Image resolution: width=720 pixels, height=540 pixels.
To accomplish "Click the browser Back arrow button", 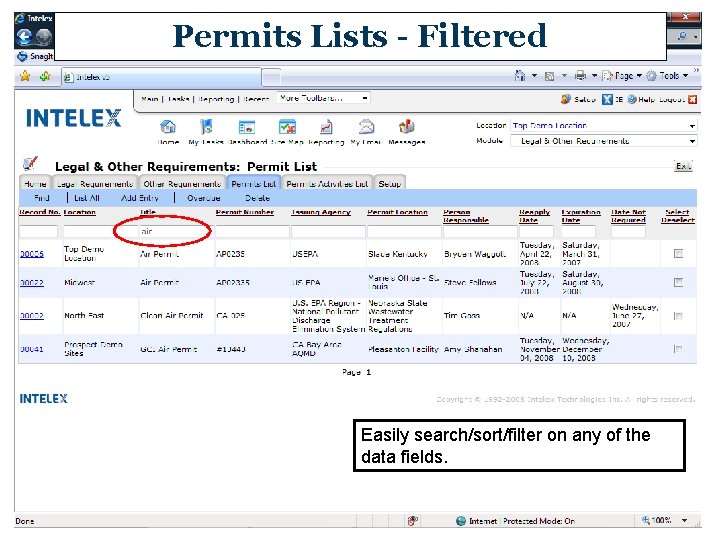I will (24, 37).
